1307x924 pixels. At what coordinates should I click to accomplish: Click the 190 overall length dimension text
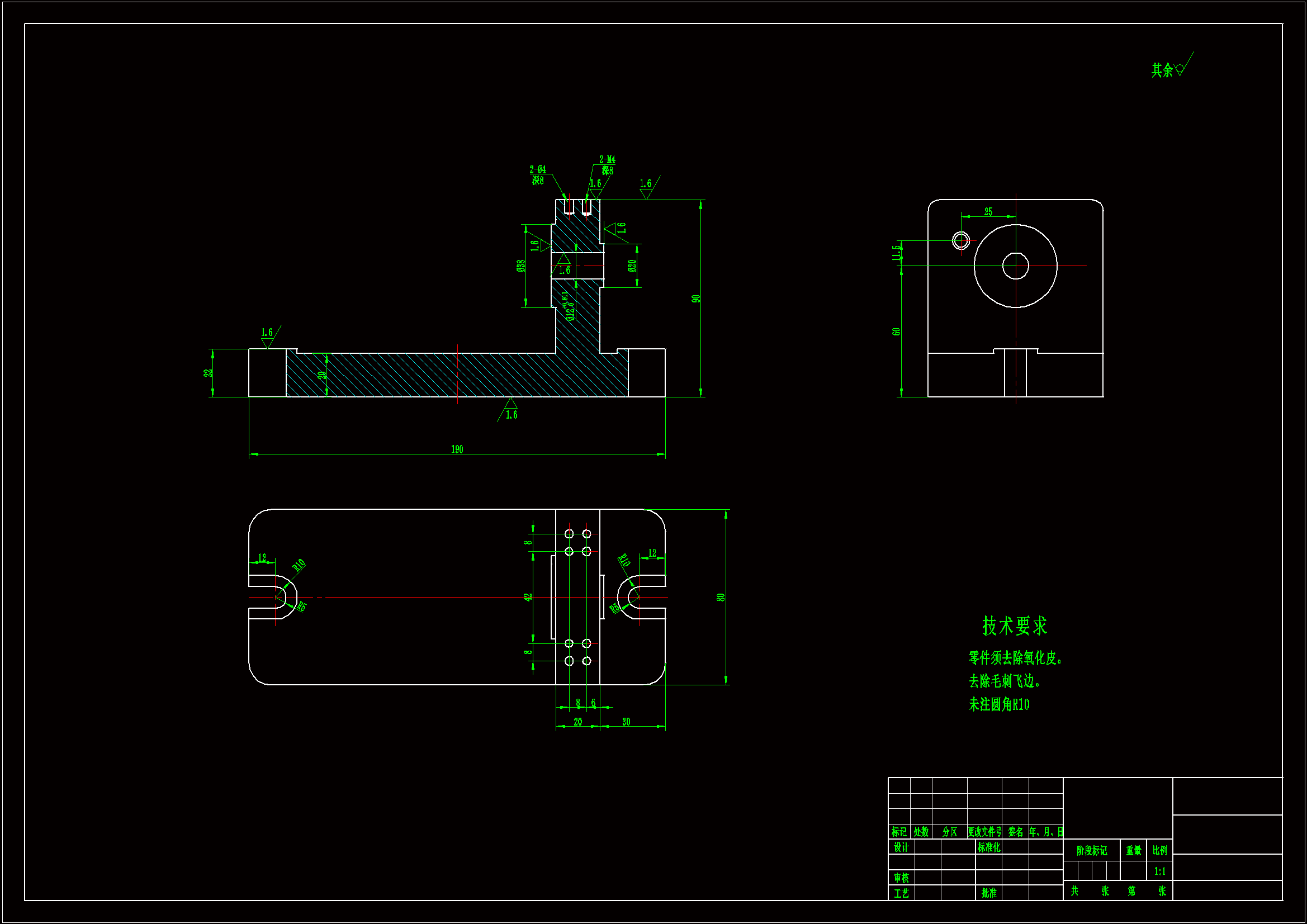coord(457,450)
